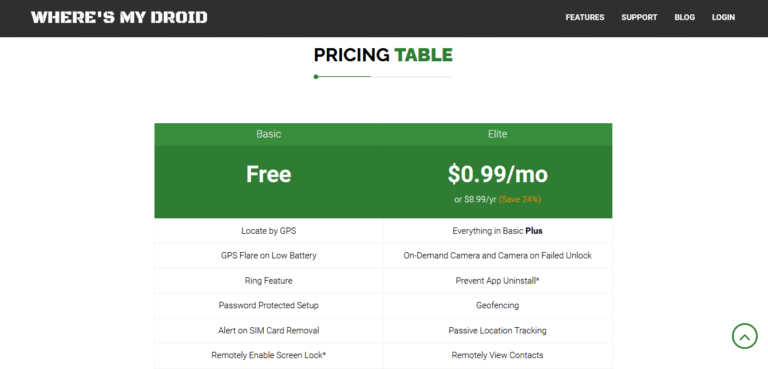Select the Basic plan column header
Image resolution: width=768 pixels, height=369 pixels.
tap(268, 134)
